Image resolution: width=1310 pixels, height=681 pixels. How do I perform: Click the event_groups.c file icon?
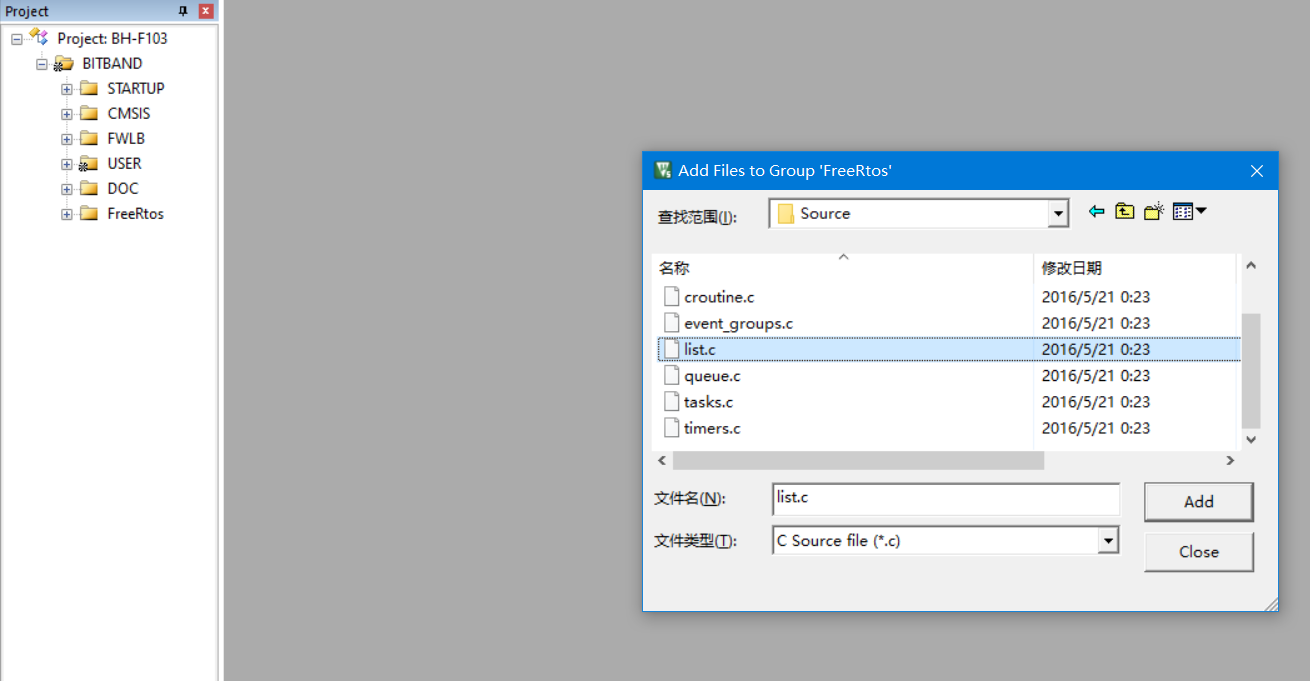click(x=671, y=323)
